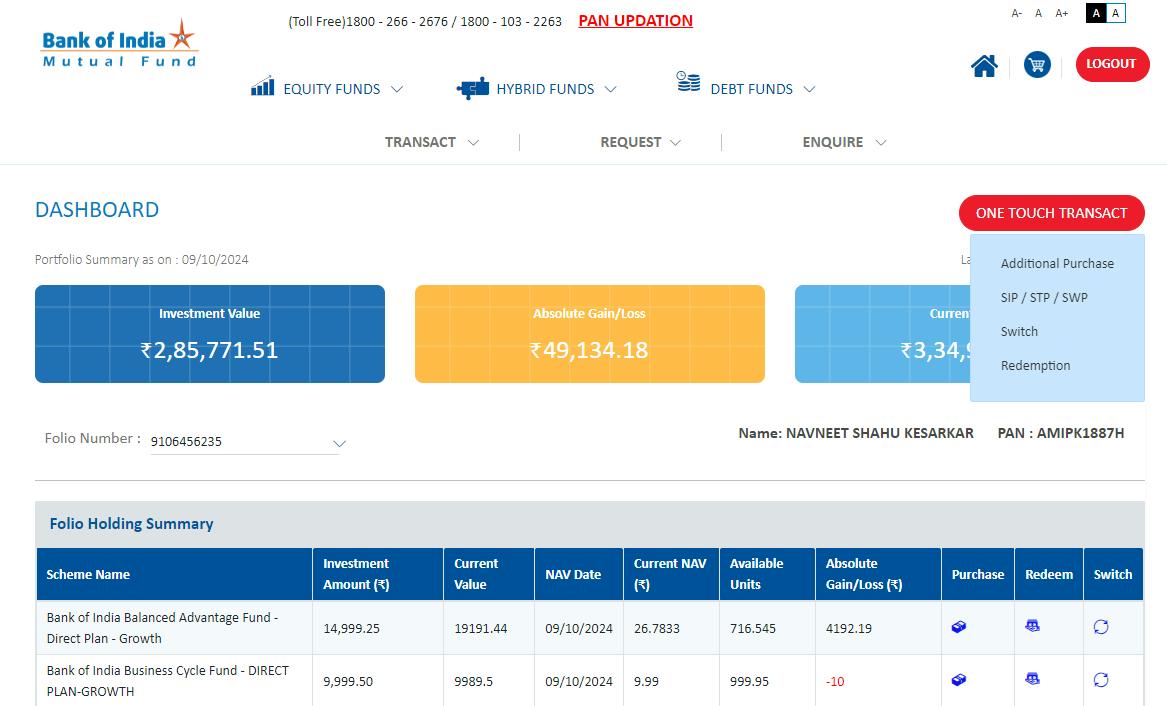Select Switch in One Touch Transact menu
The image size is (1167, 706).
pos(1019,332)
